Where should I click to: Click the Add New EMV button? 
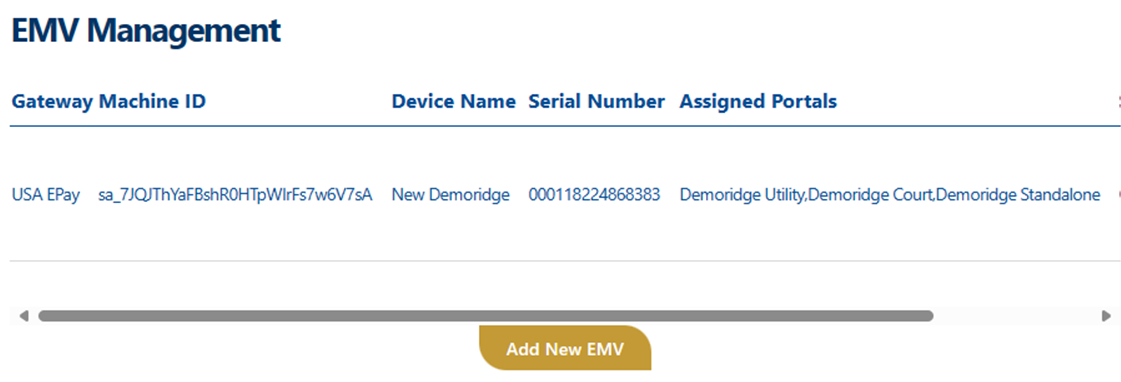click(x=565, y=349)
